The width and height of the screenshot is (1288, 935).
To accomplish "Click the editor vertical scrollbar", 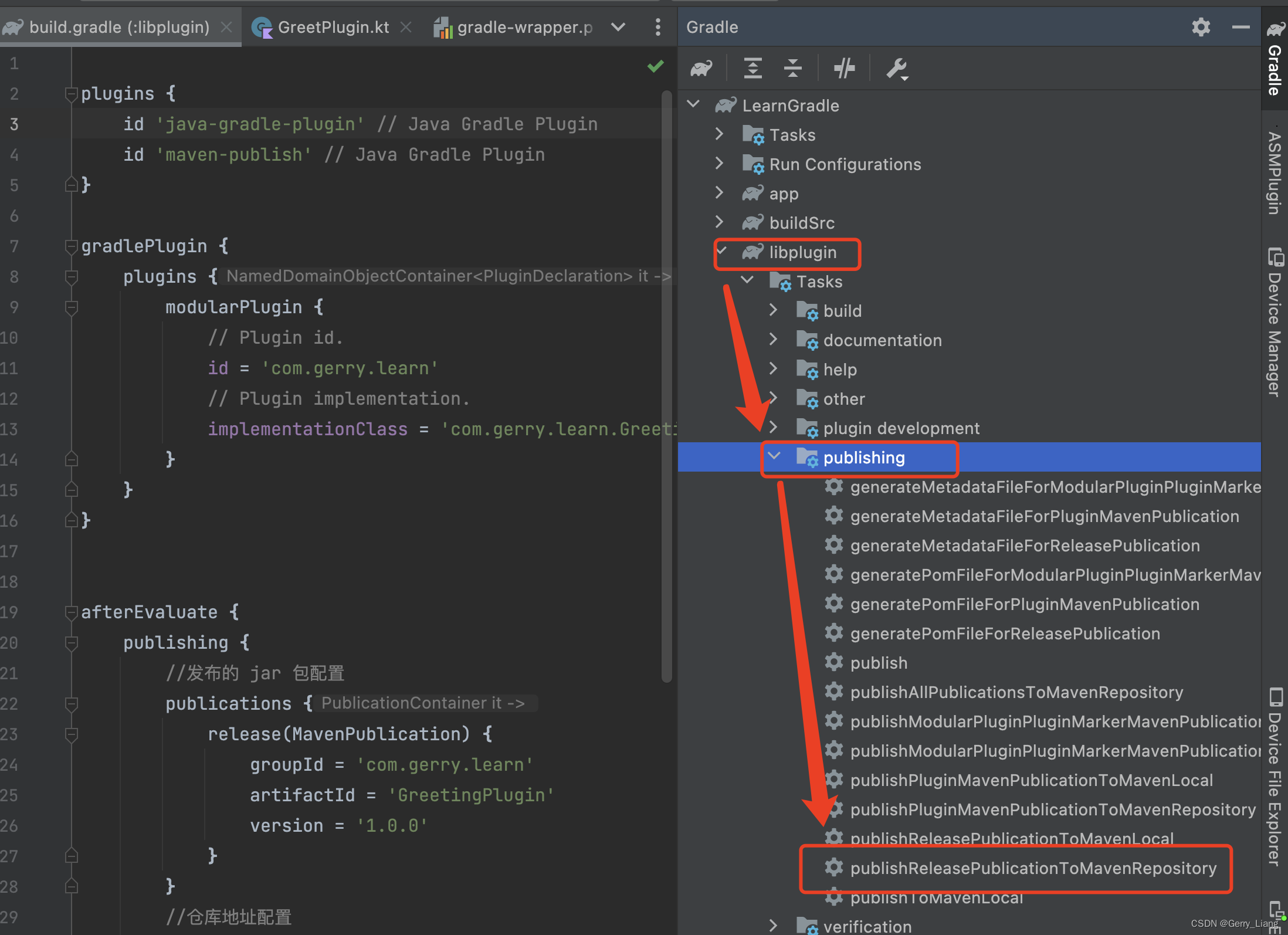I will (666, 387).
